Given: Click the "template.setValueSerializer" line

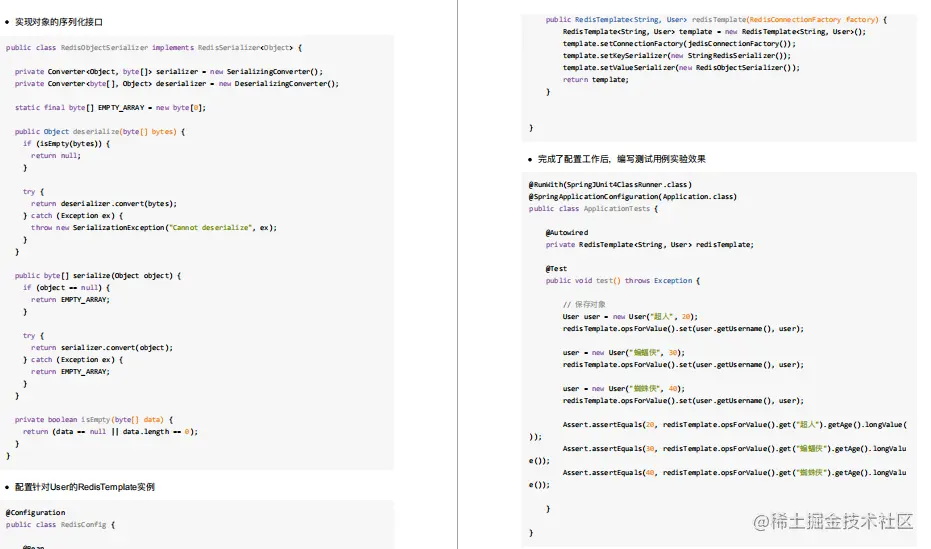Looking at the screenshot, I should [x=681, y=68].
